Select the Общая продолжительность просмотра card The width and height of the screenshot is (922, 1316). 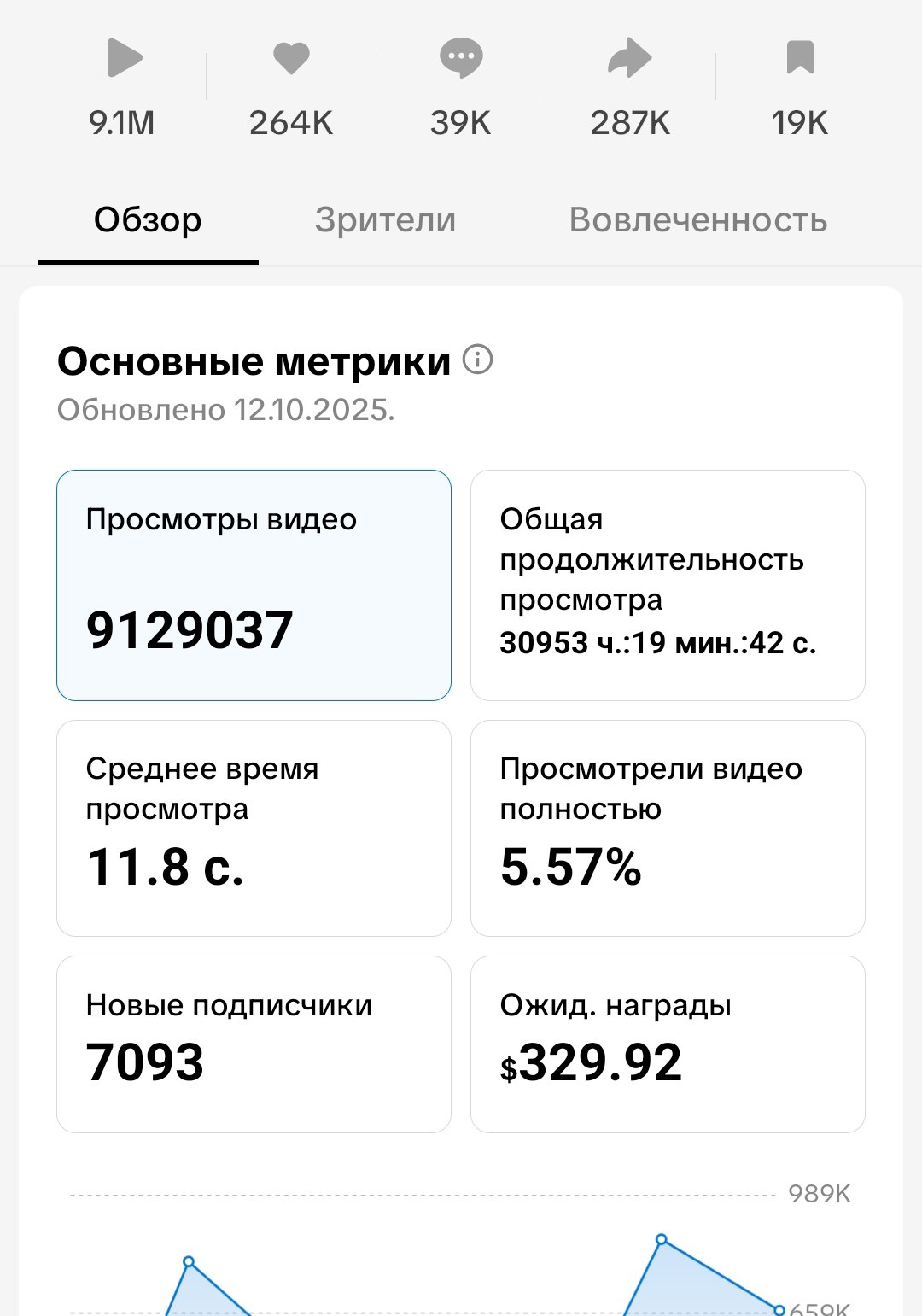(668, 585)
